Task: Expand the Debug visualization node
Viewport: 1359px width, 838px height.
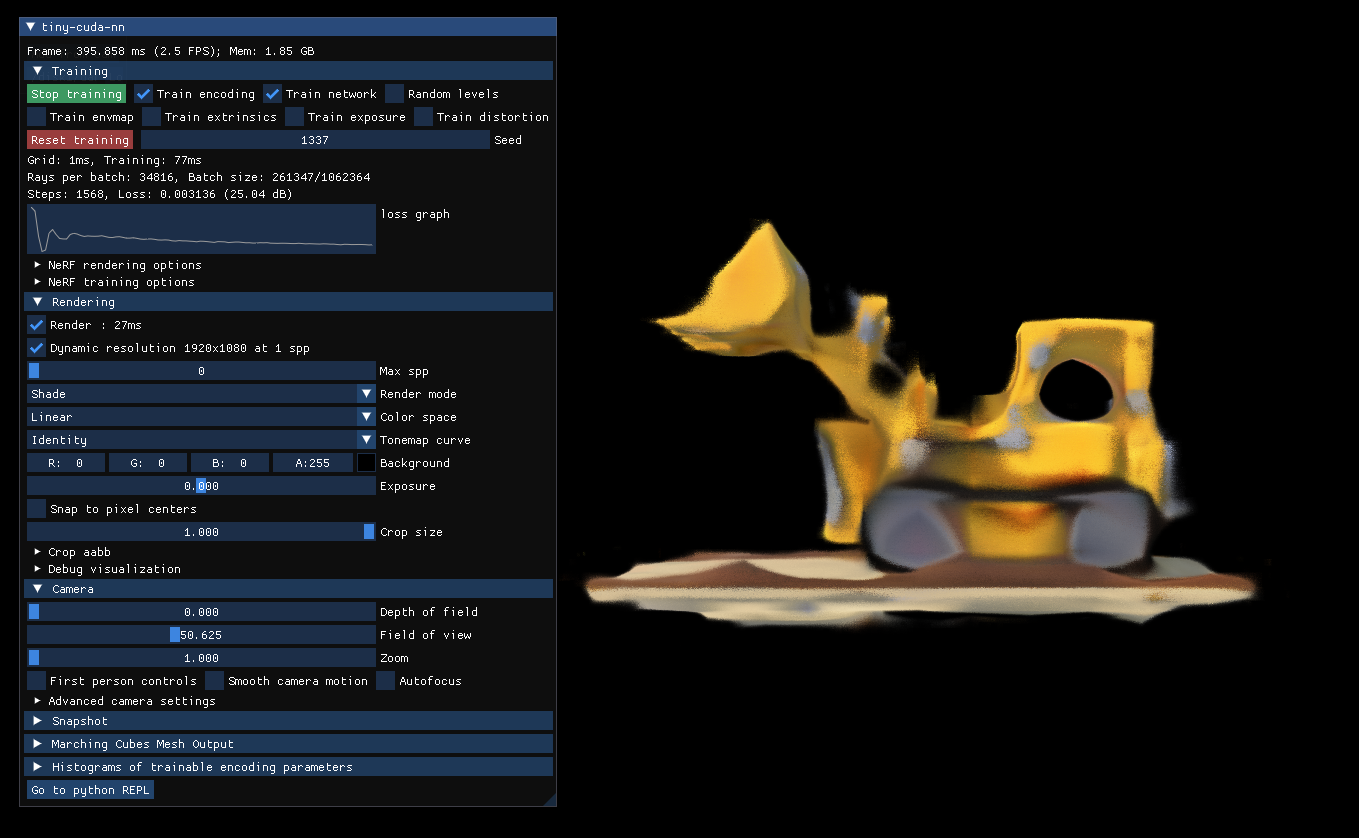Action: click(107, 569)
